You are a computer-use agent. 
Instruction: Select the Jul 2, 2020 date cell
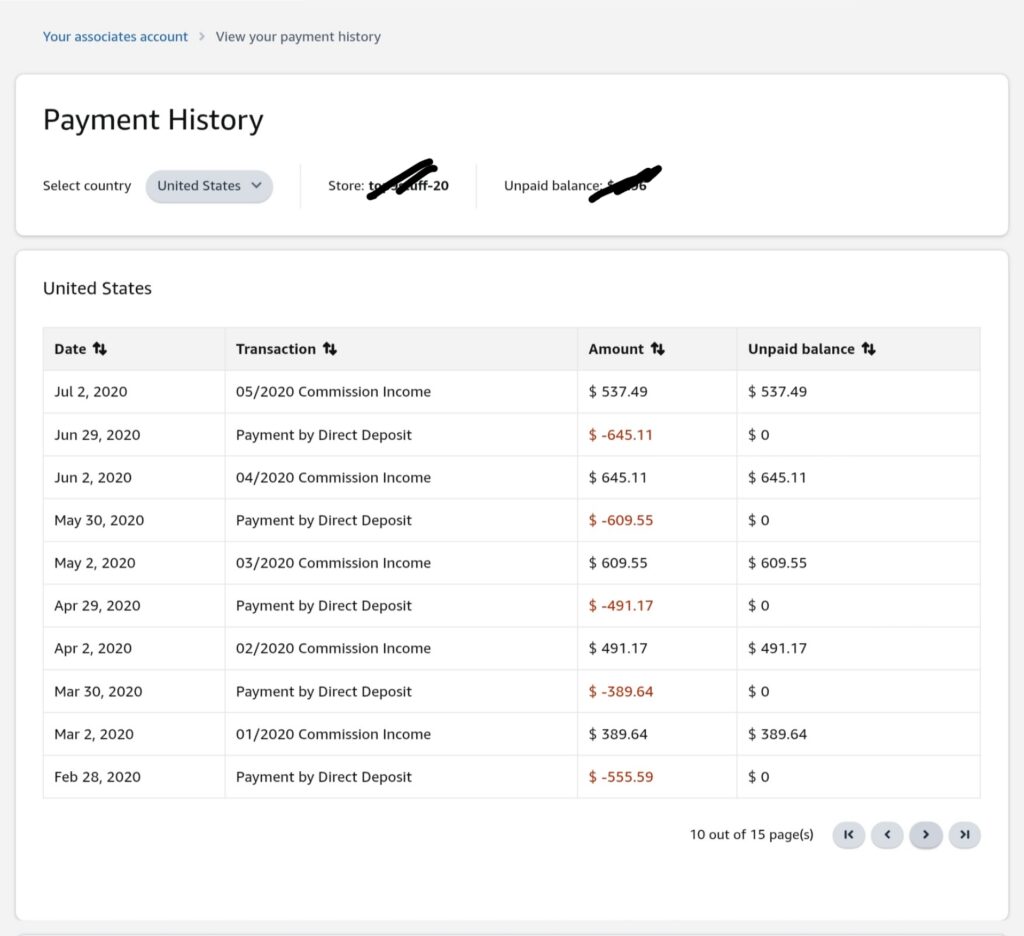(91, 392)
